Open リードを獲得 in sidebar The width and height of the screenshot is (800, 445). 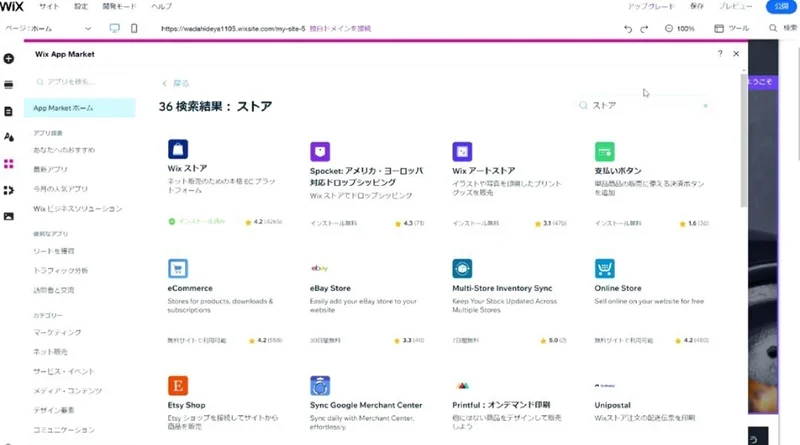[x=54, y=251]
